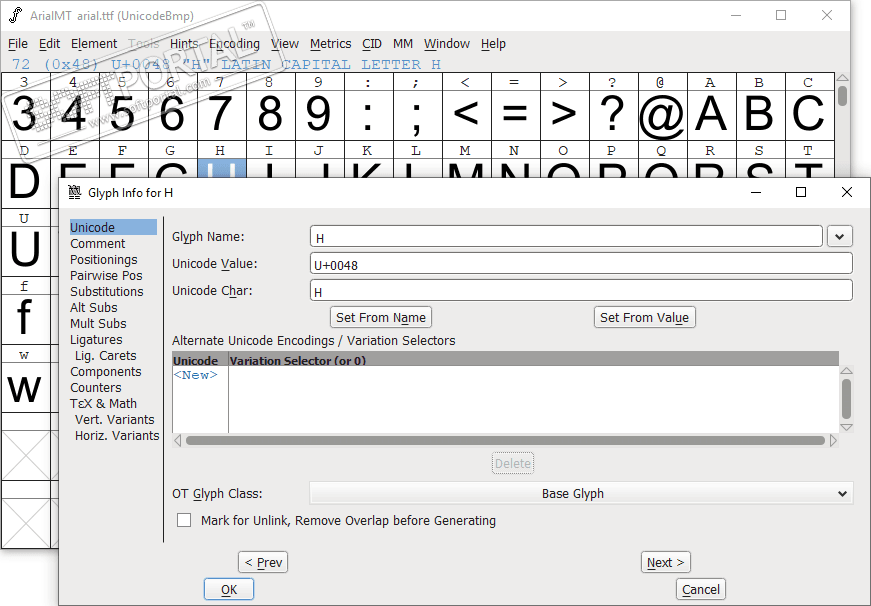Open the Help menu
Viewport: 871px width, 606px height.
click(x=493, y=44)
